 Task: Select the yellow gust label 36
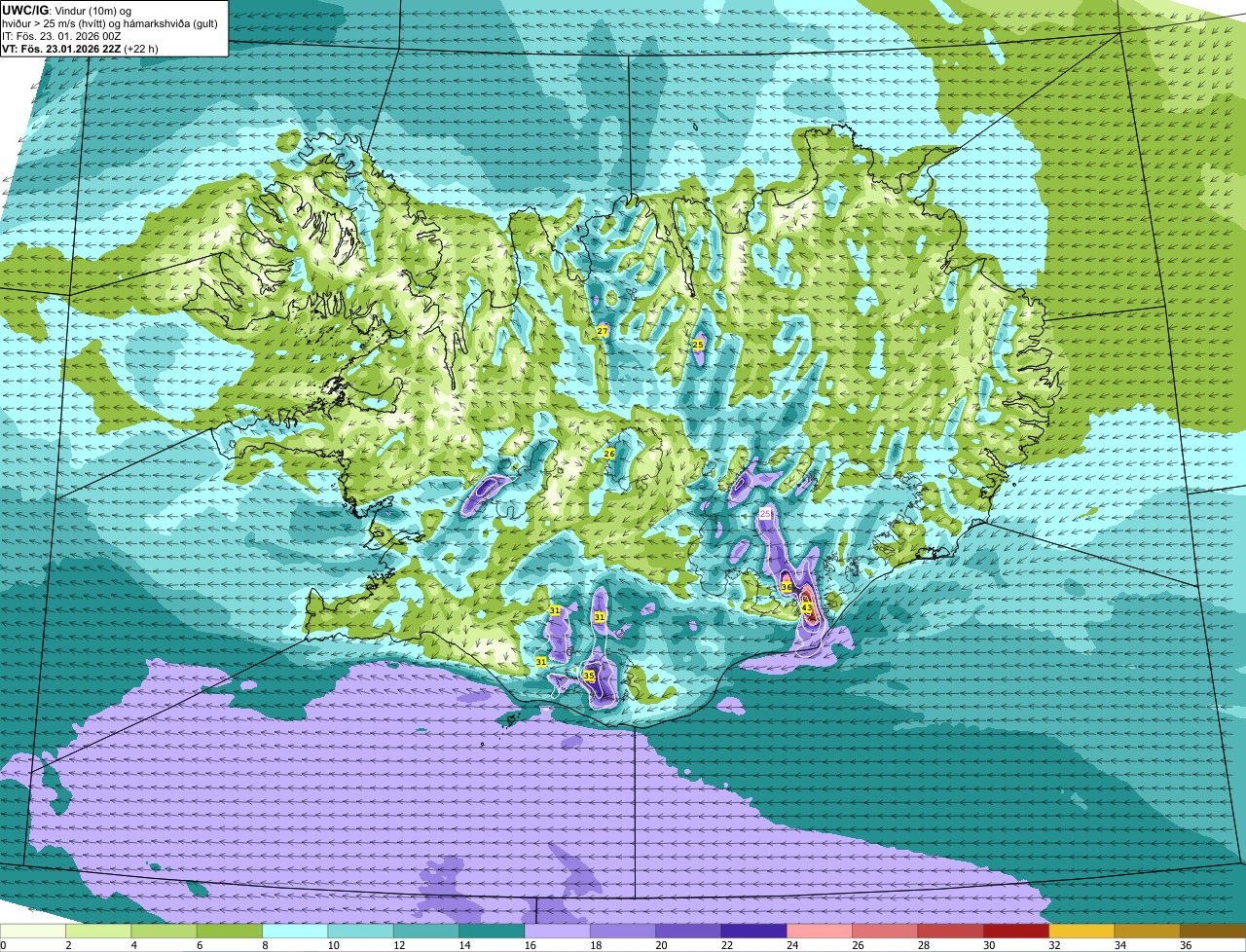[x=786, y=587]
